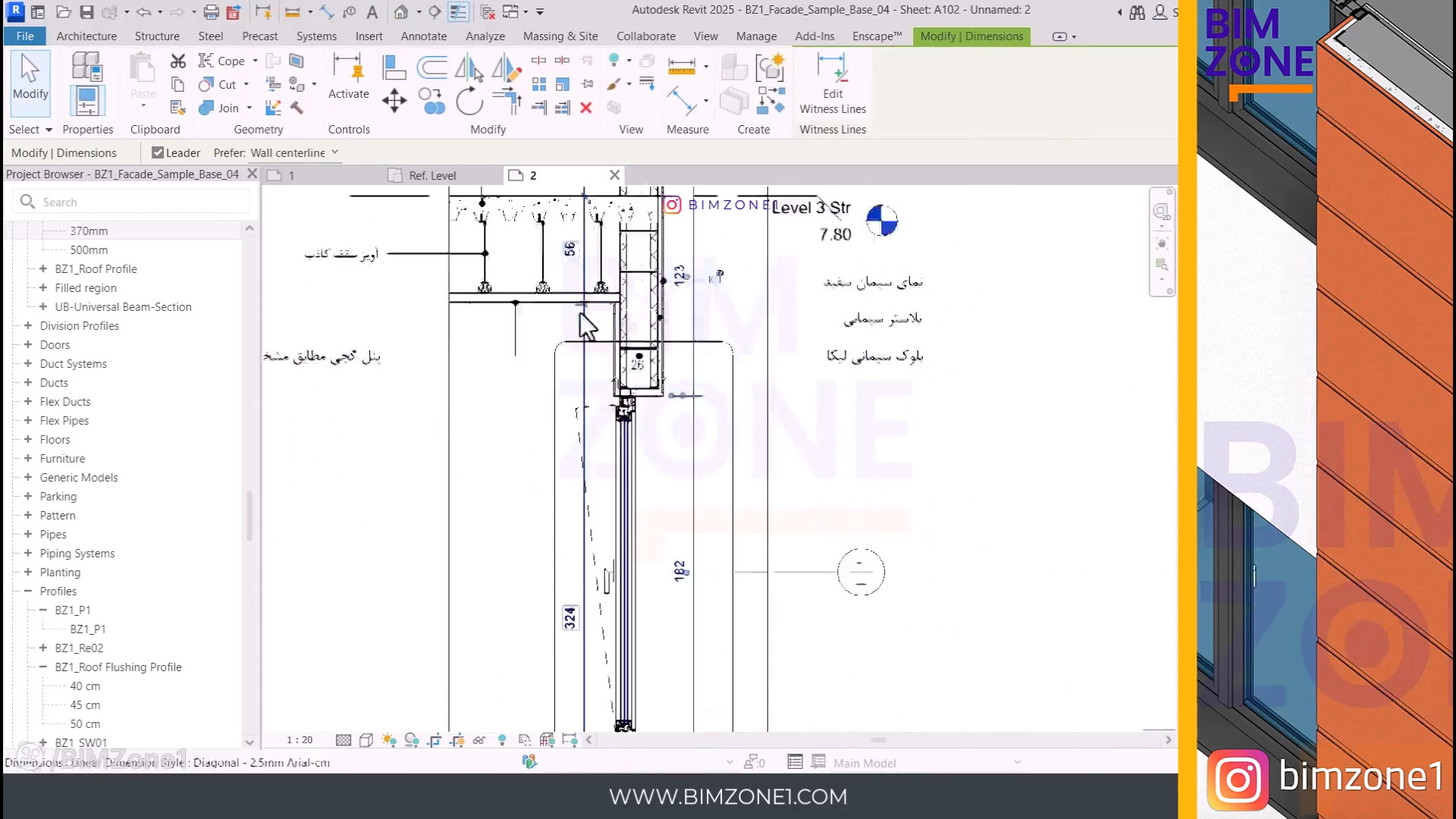
Task: Click the Type Properties icon
Action: 86,67
